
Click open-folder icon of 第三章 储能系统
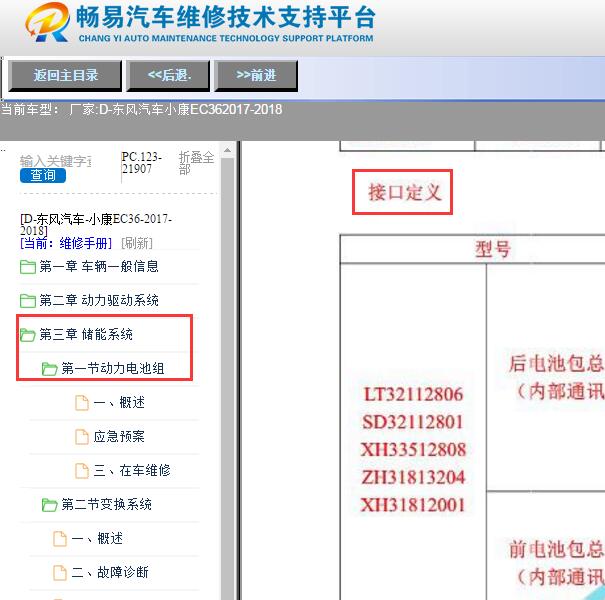28,335
